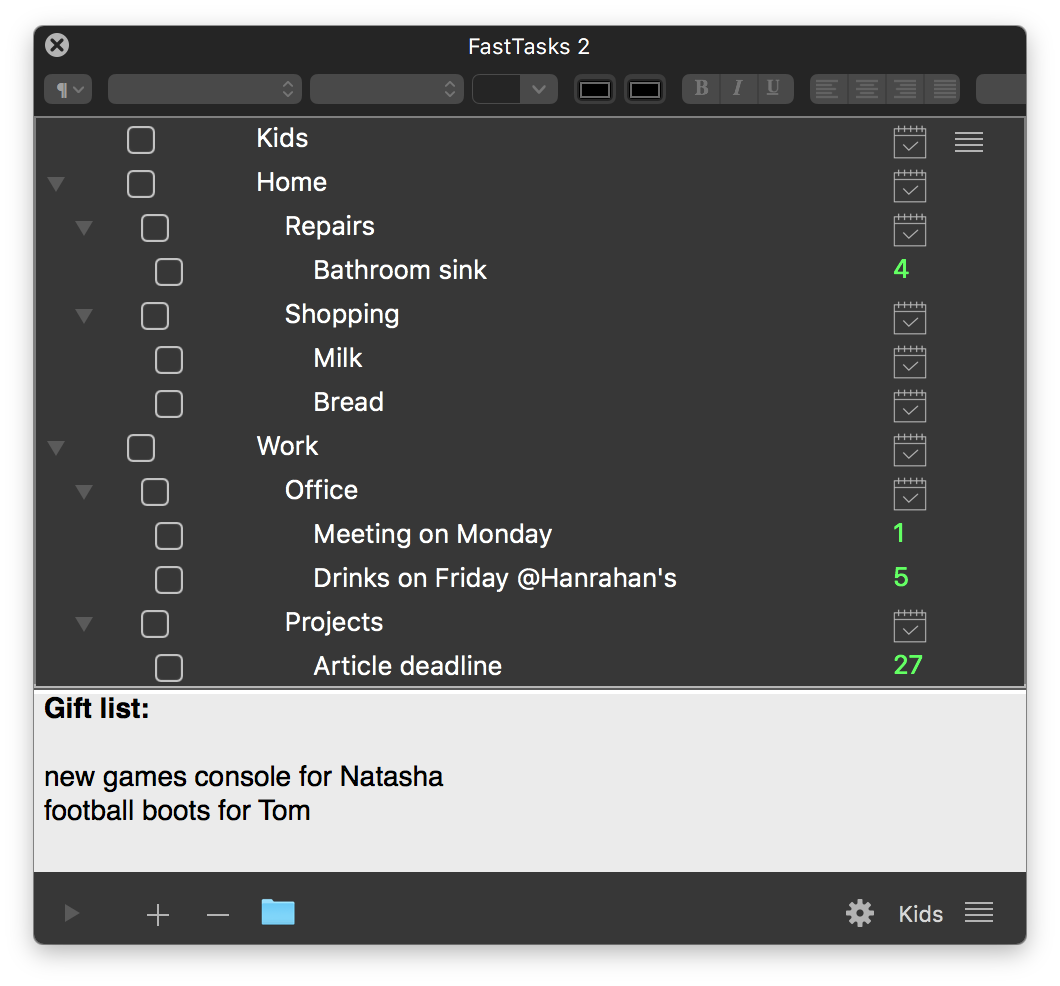Add a new task with the plus icon
This screenshot has width=1060, height=986.
pyautogui.click(x=157, y=912)
